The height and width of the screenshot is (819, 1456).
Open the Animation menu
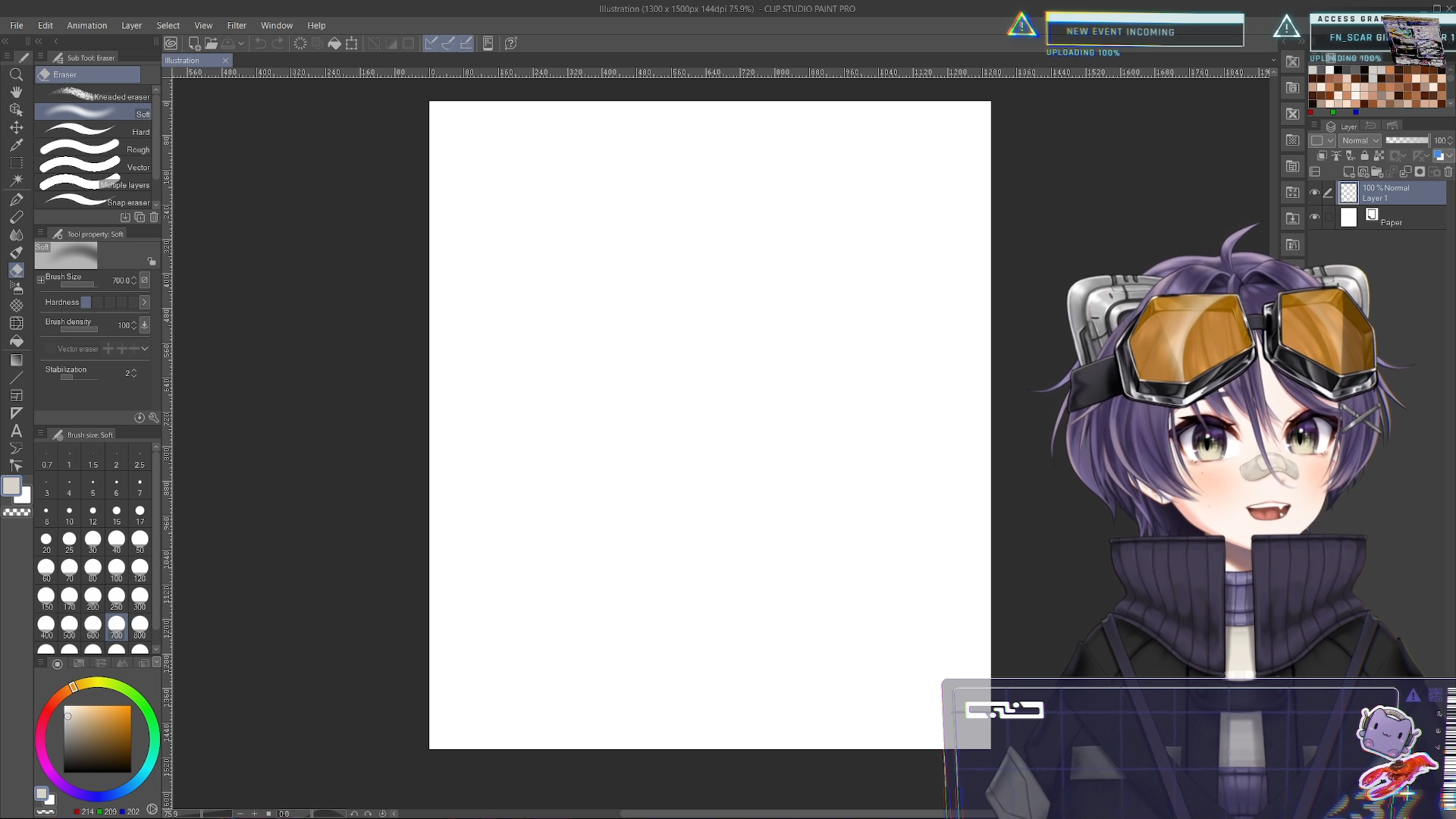click(86, 25)
